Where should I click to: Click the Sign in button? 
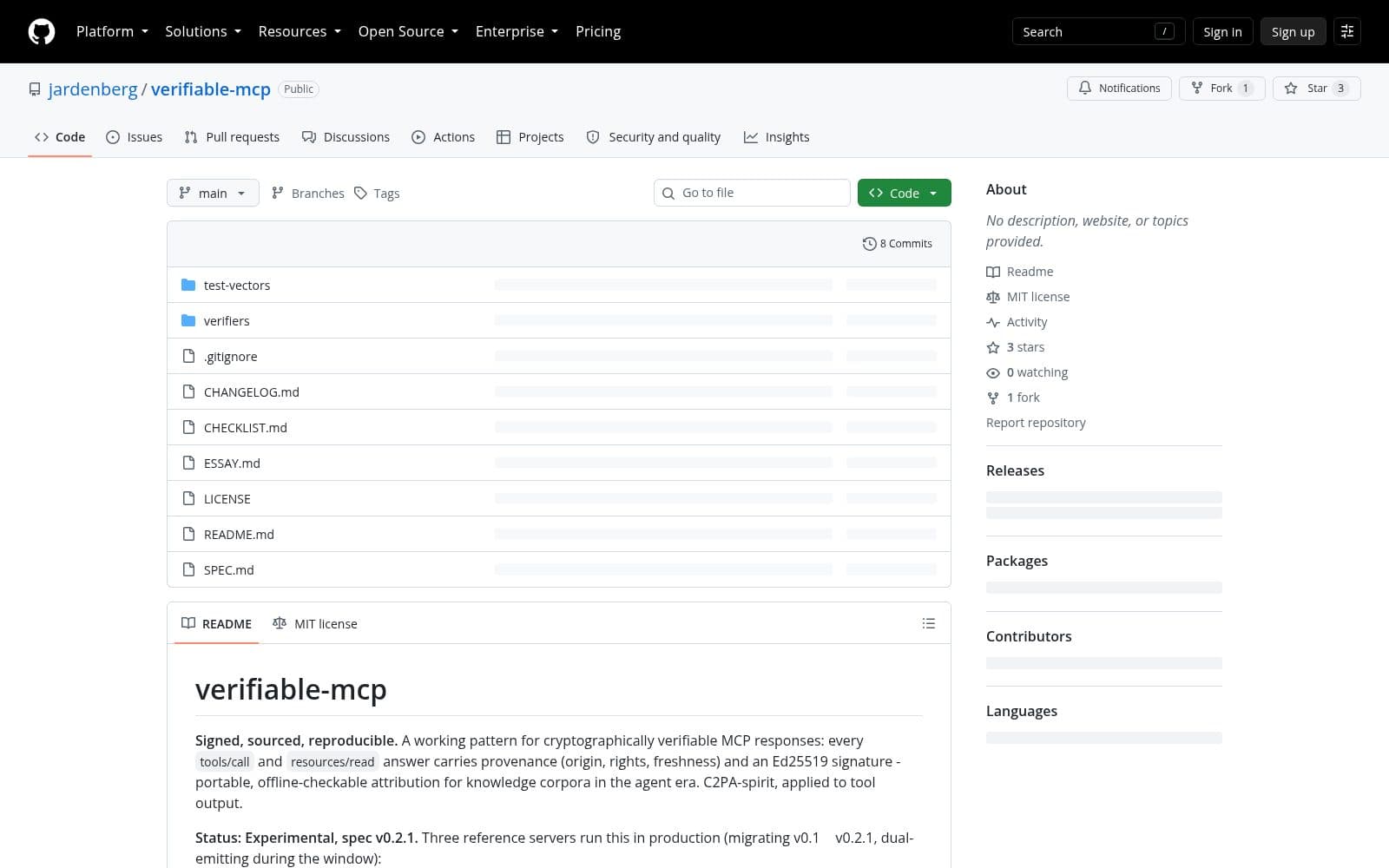coord(1222,31)
